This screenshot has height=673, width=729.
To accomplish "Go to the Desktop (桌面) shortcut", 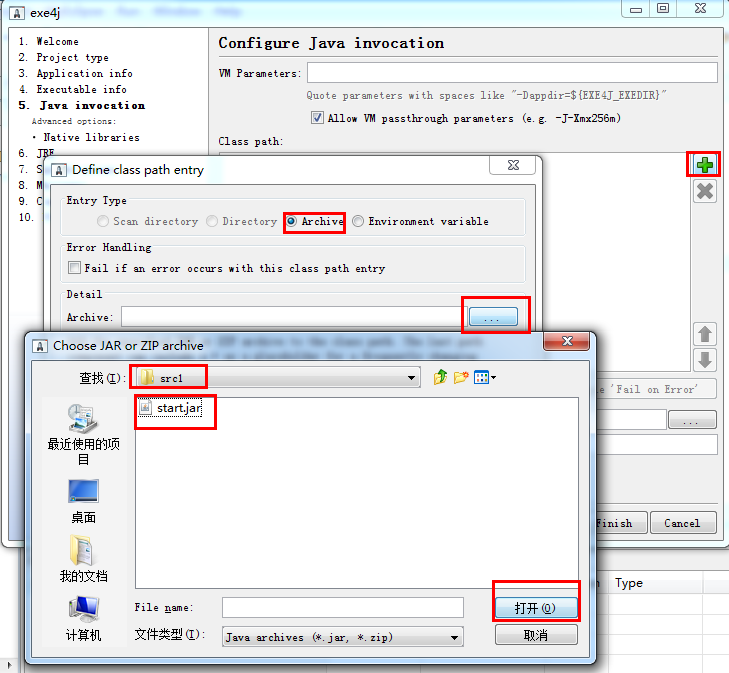I will click(x=83, y=502).
